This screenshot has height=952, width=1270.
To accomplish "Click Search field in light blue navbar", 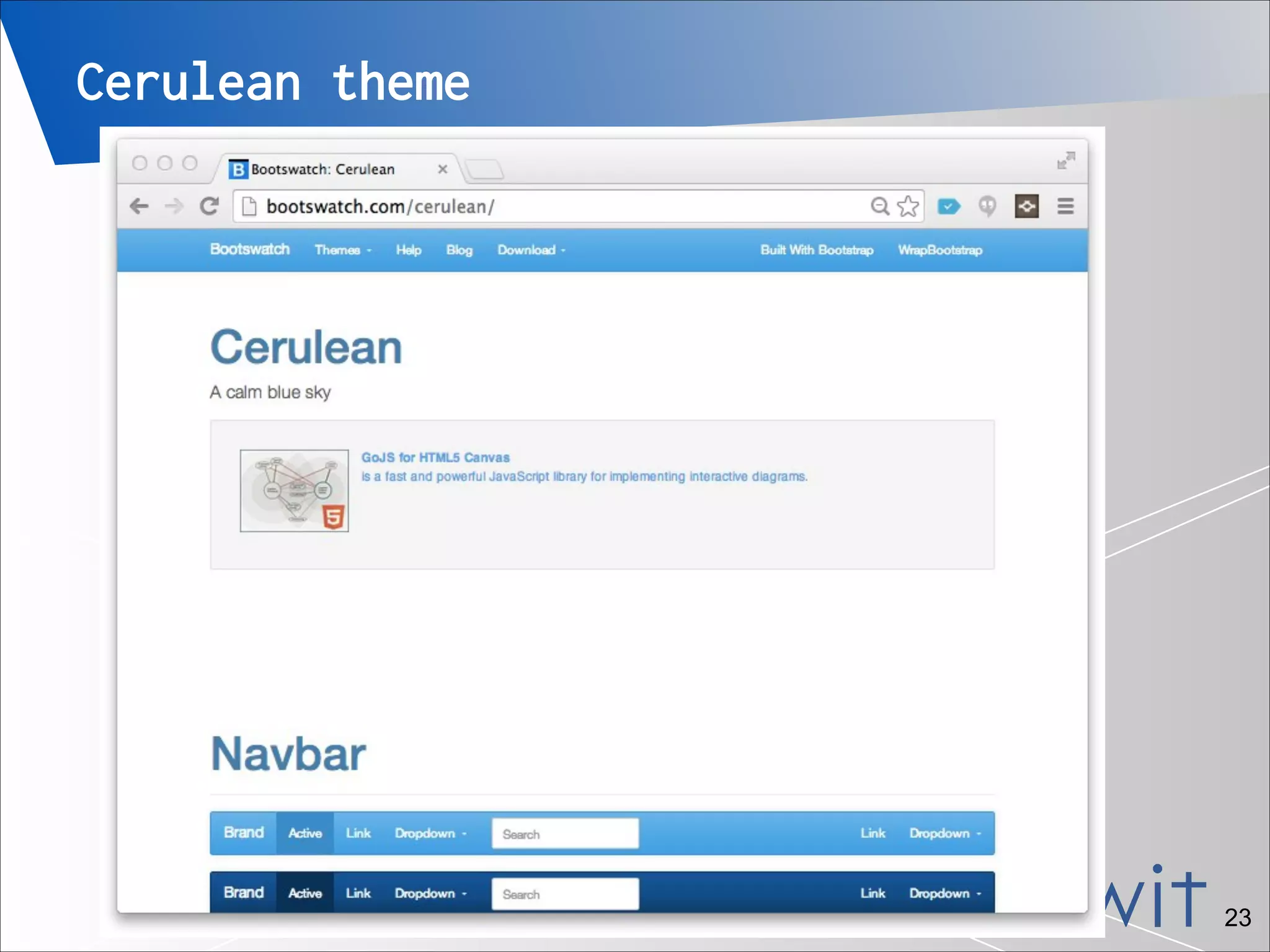I will [566, 834].
